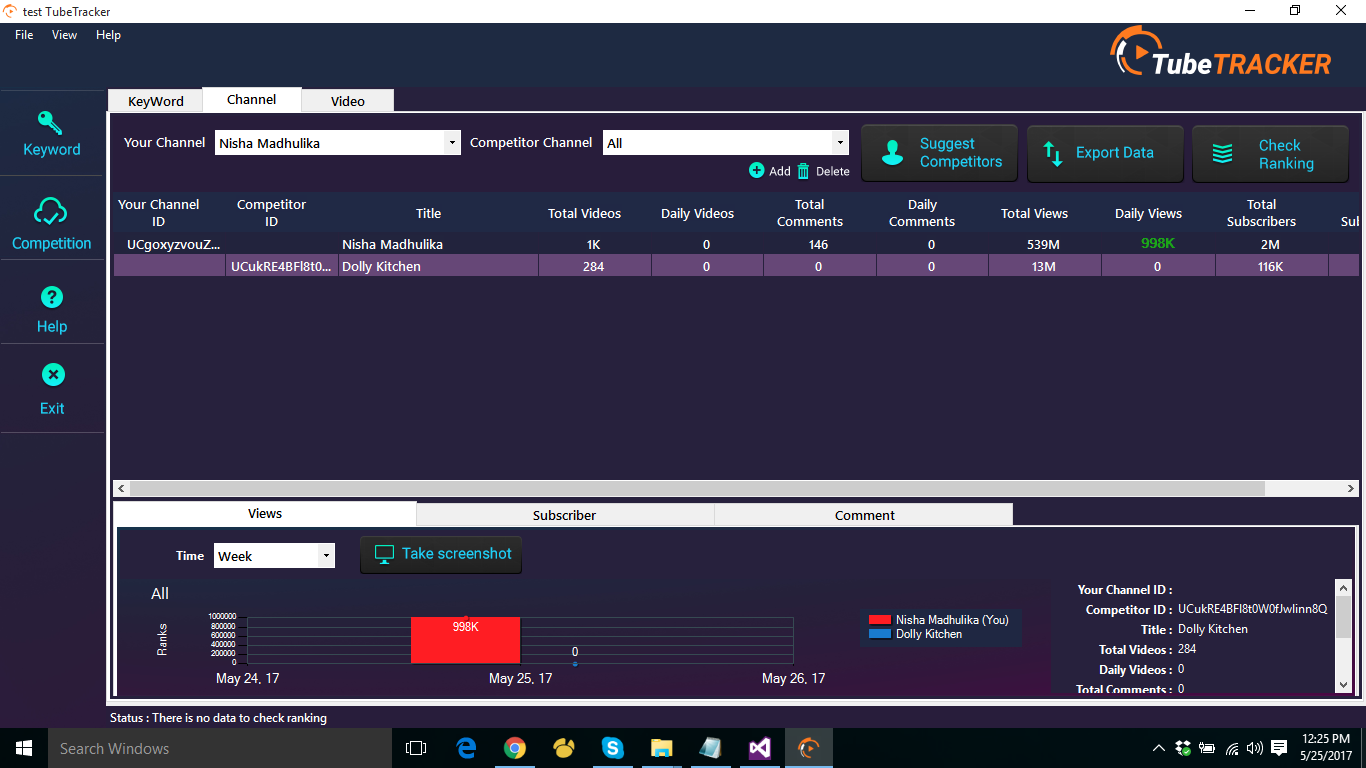Launch Google Chrome from the taskbar
The image size is (1366, 768).
515,748
